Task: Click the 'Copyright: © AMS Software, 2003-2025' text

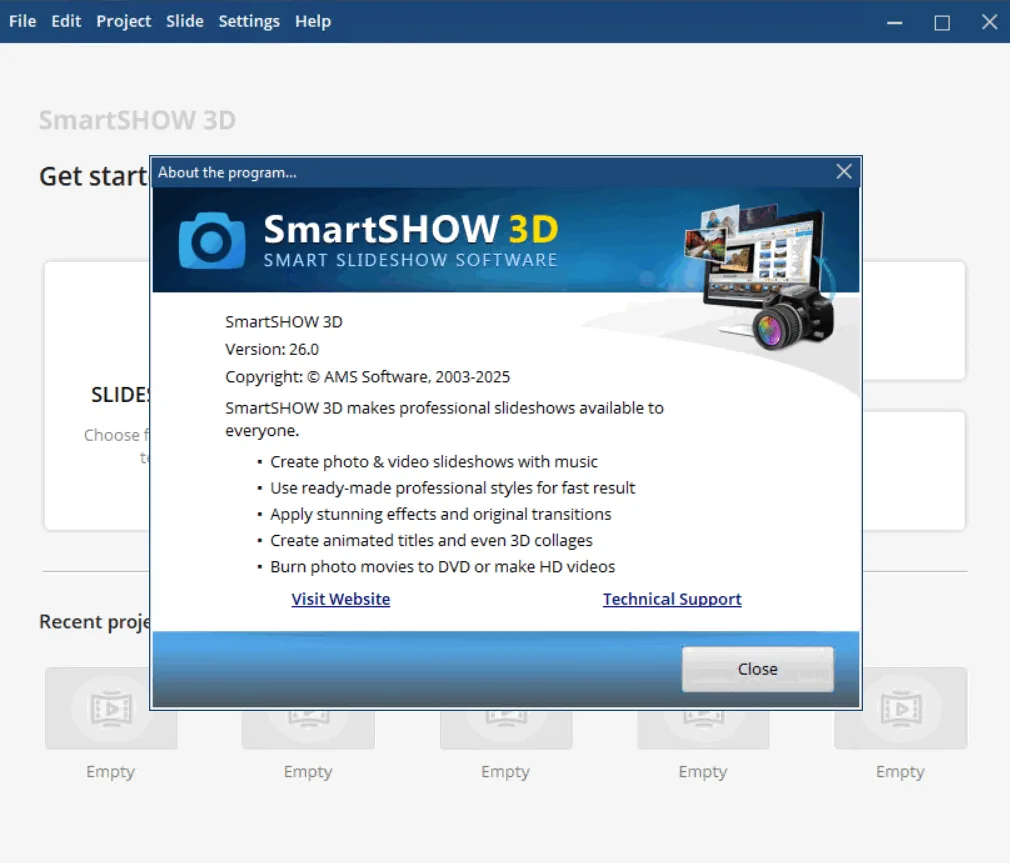Action: click(x=367, y=377)
